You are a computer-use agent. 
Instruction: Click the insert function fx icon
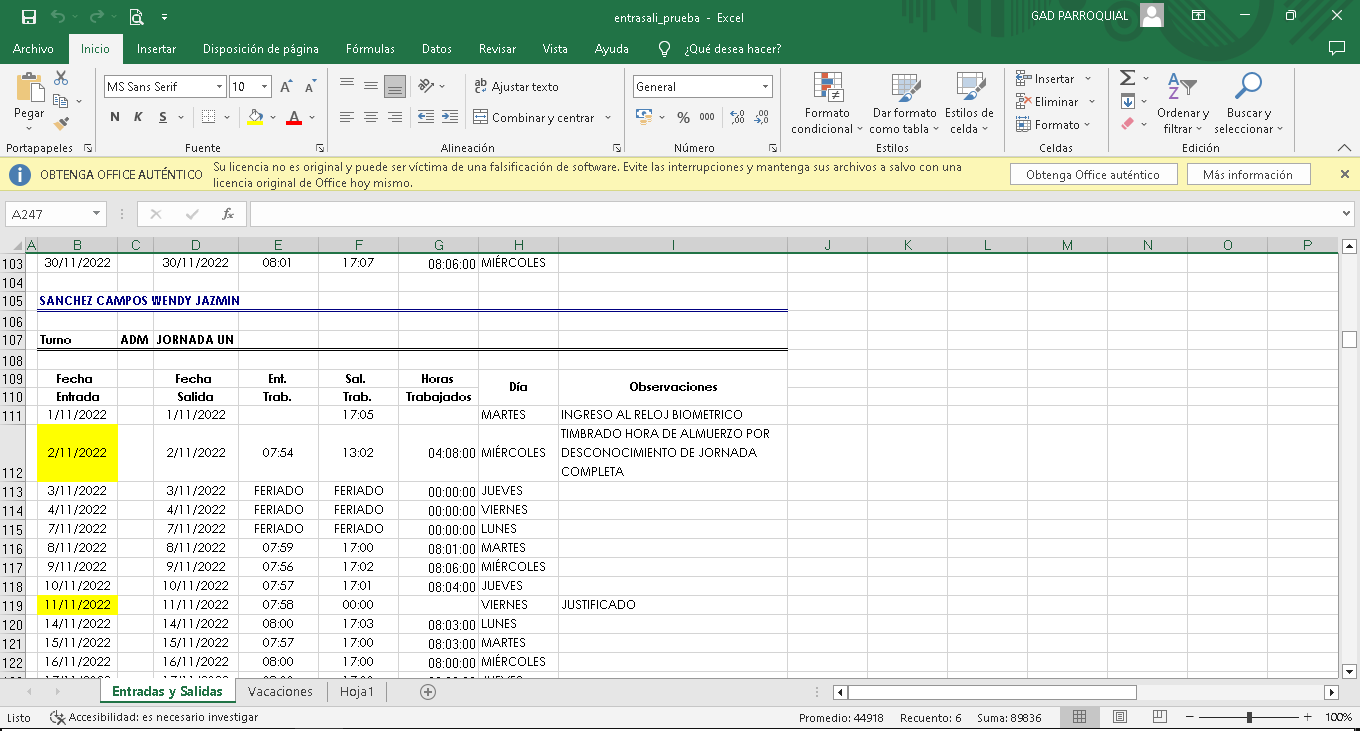coord(228,214)
